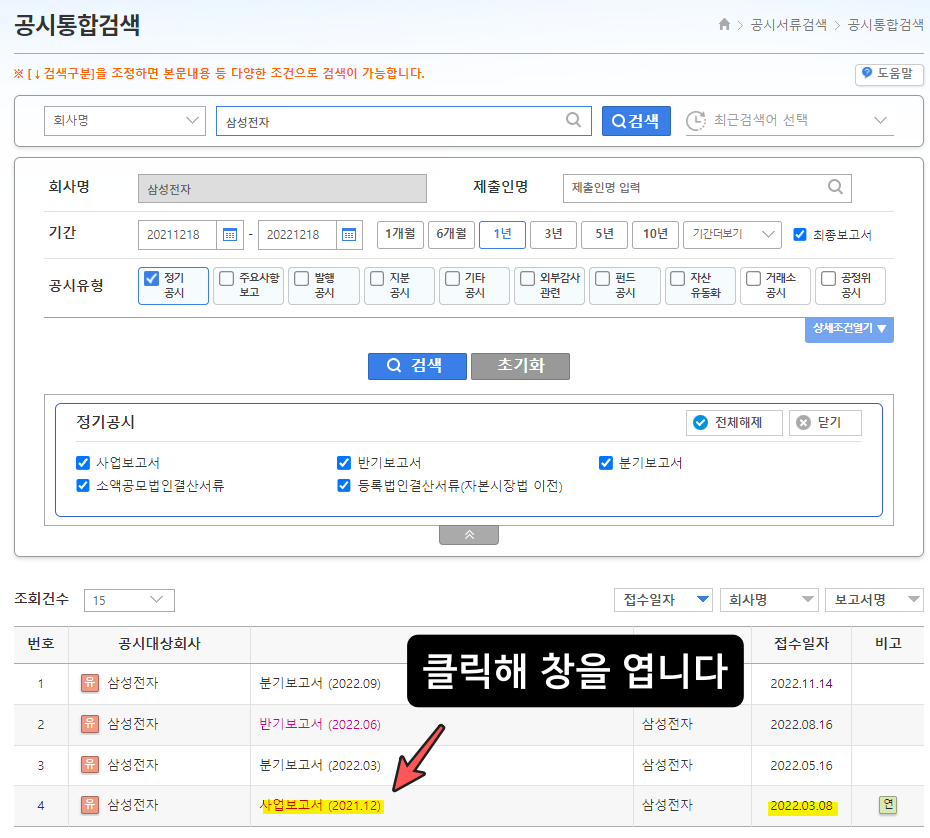The height and width of the screenshot is (838, 930).
Task: Click the lower blue 검색 button
Action: click(417, 366)
